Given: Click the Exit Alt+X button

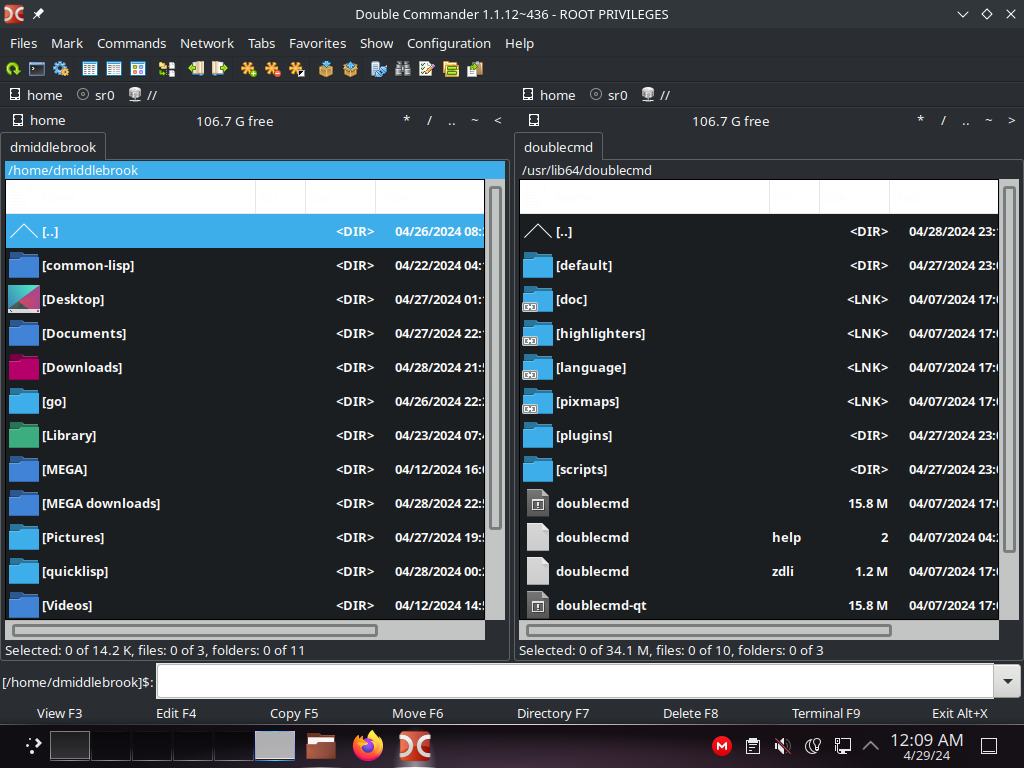Looking at the screenshot, I should pos(959,713).
